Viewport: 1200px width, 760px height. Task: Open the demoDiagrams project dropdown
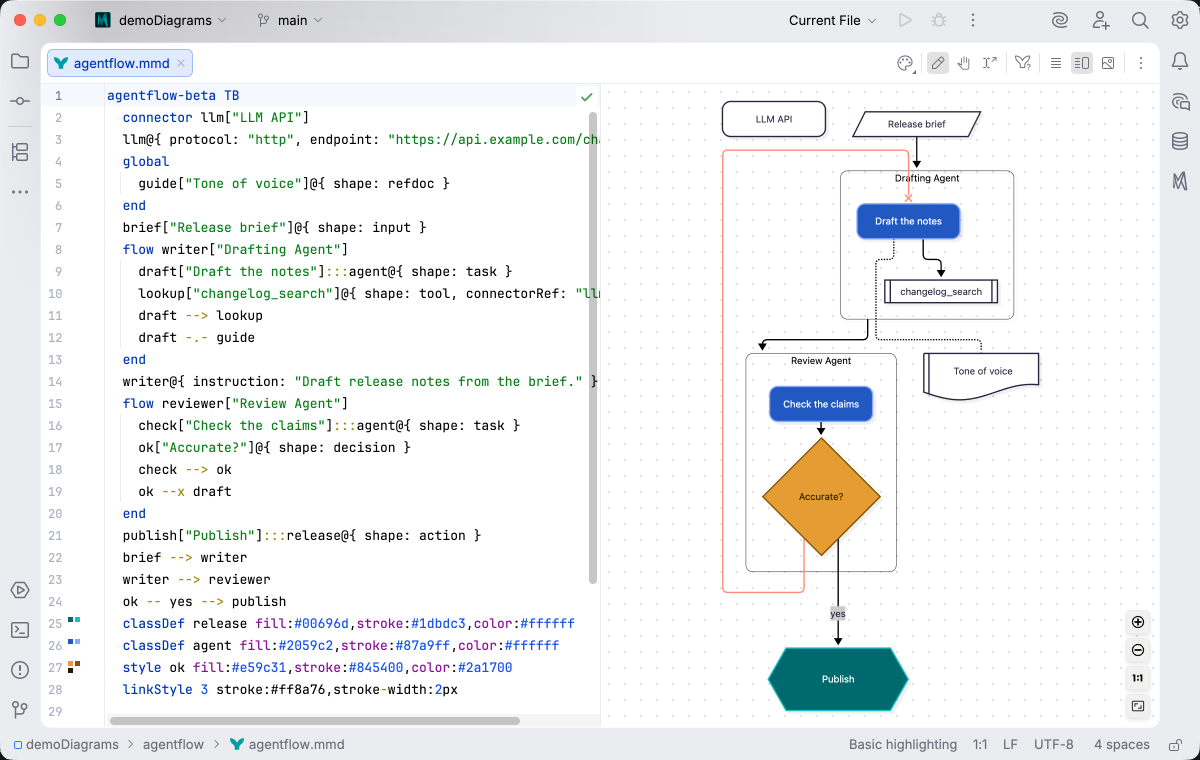coord(161,20)
